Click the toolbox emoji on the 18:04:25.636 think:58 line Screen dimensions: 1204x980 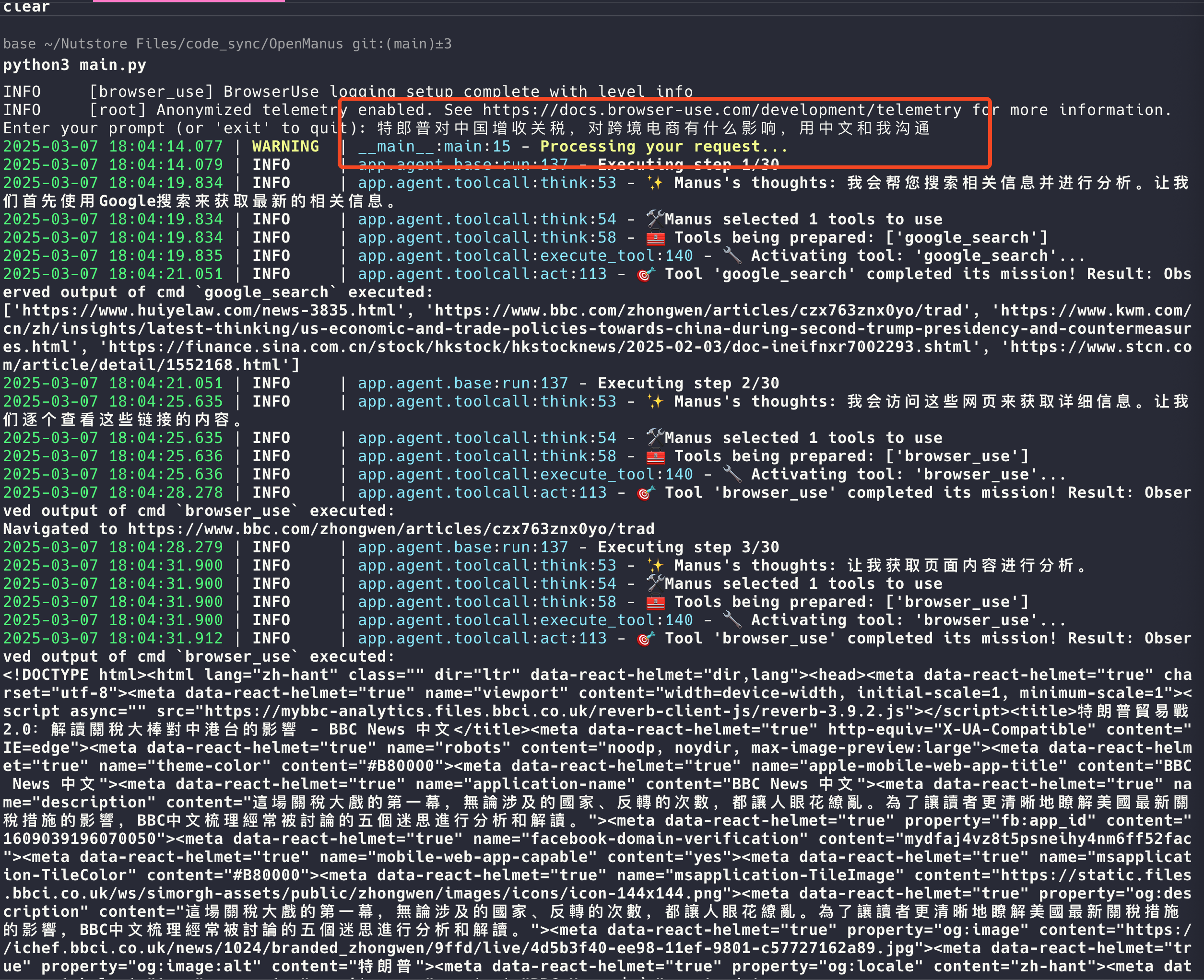655,456
